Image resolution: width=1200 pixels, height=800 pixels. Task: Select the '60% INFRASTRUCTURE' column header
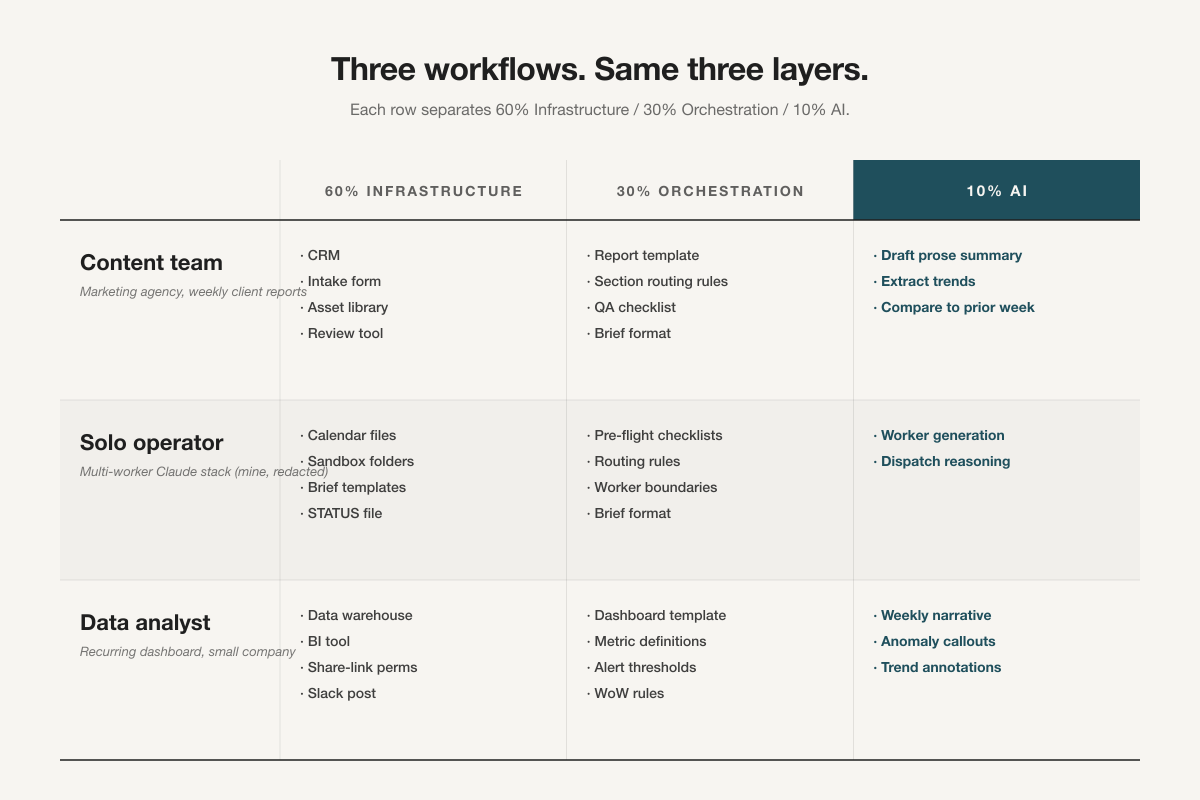(424, 191)
